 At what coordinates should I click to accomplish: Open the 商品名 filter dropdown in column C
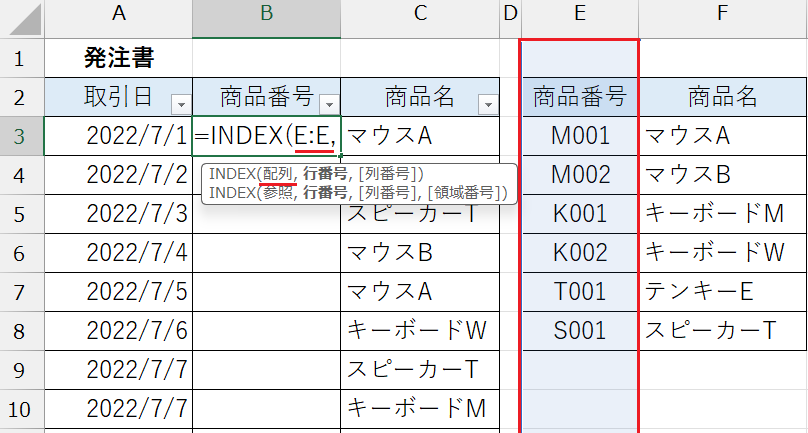click(x=487, y=103)
